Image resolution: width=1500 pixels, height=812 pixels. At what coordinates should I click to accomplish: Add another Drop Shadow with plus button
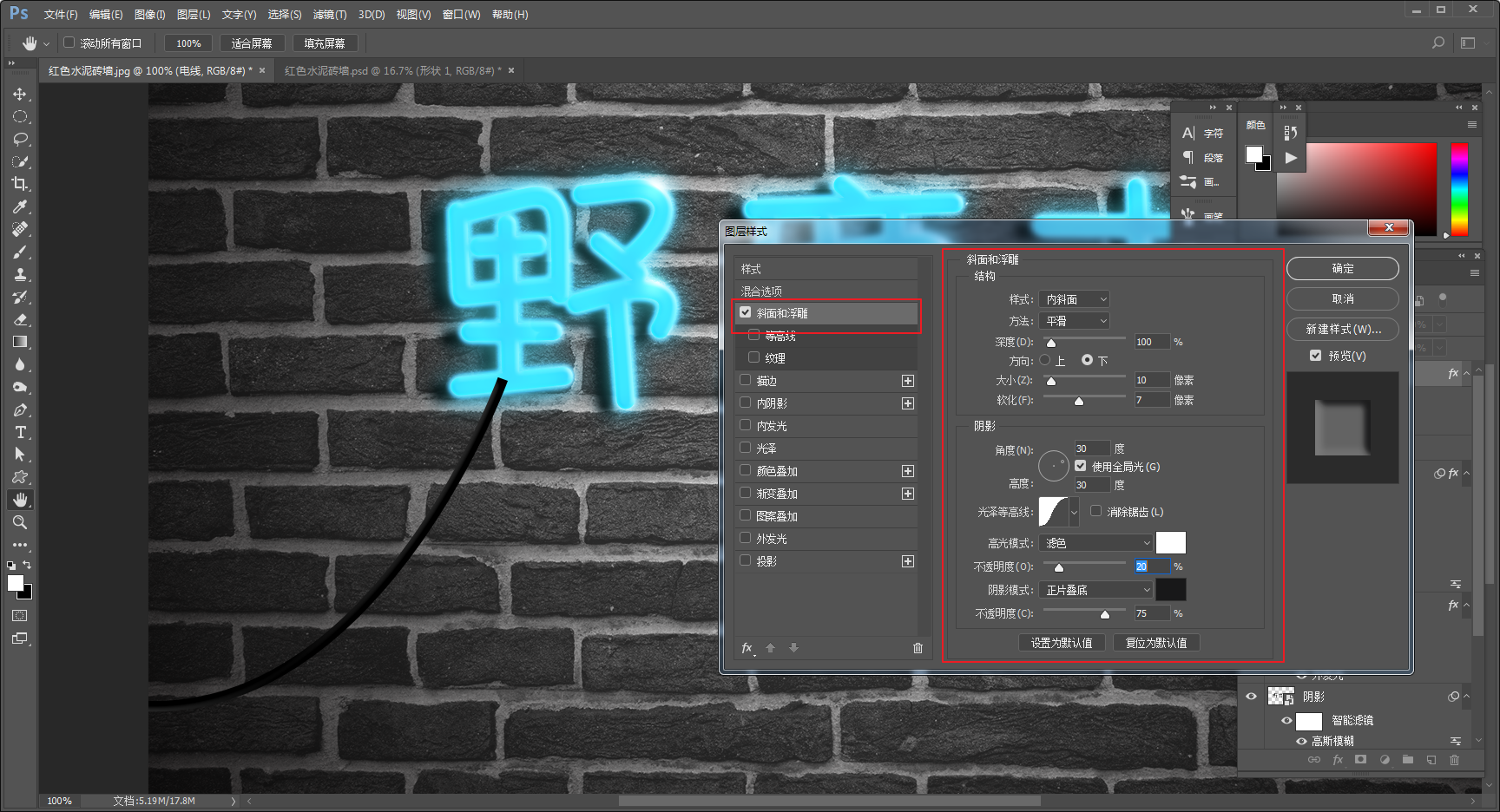point(908,561)
